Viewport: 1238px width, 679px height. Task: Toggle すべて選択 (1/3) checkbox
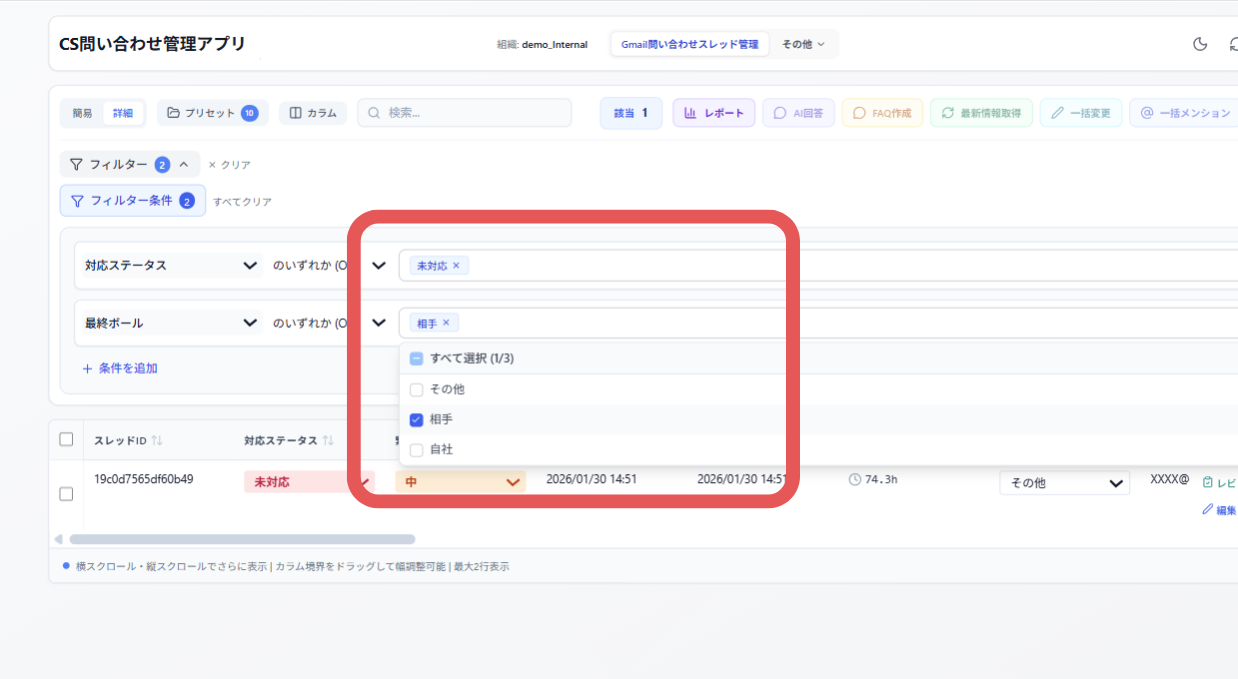(x=417, y=358)
